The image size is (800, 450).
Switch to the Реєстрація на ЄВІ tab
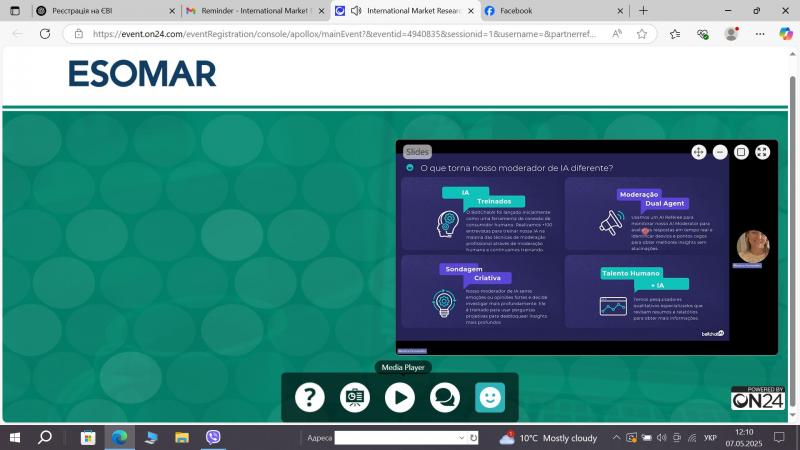pyautogui.click(x=106, y=10)
